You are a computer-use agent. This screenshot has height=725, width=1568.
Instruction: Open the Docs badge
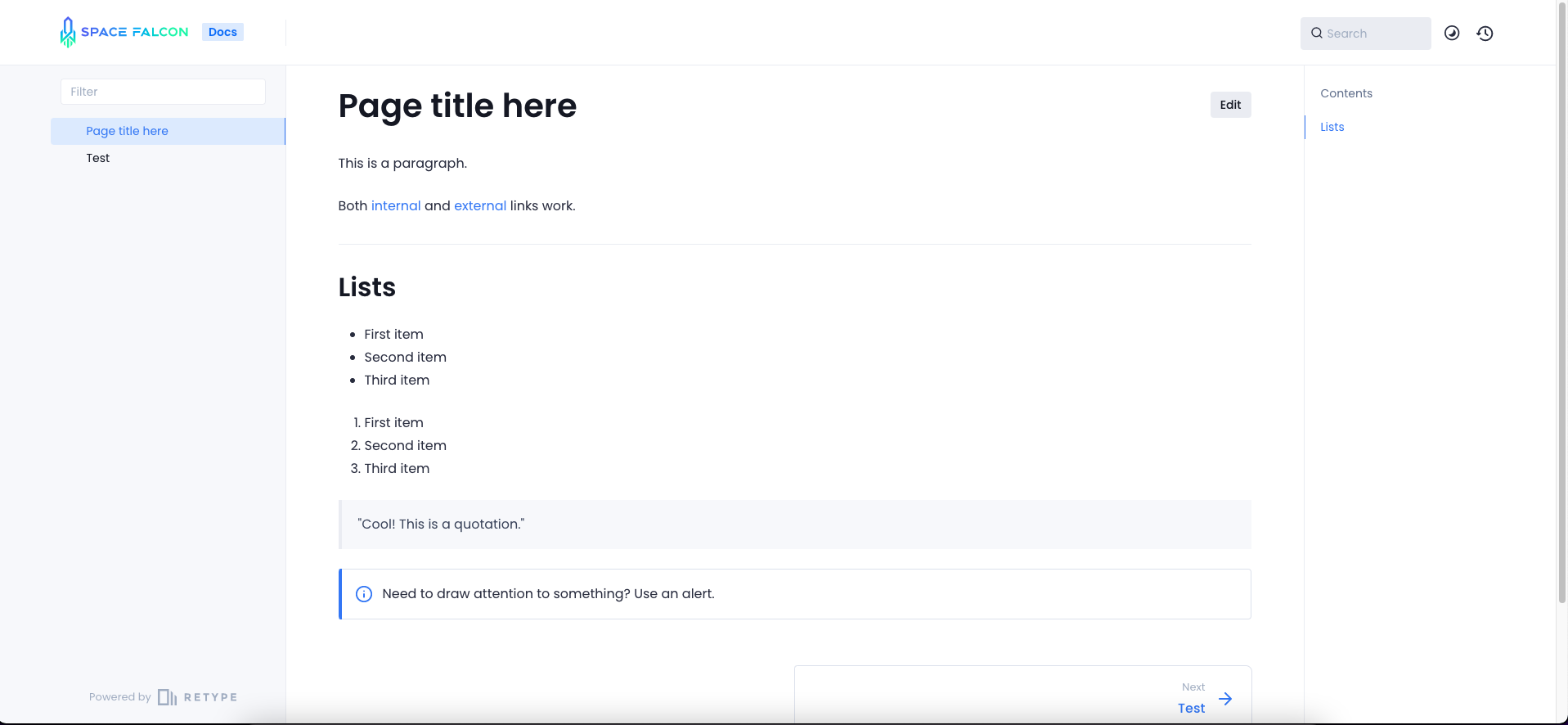click(x=222, y=31)
